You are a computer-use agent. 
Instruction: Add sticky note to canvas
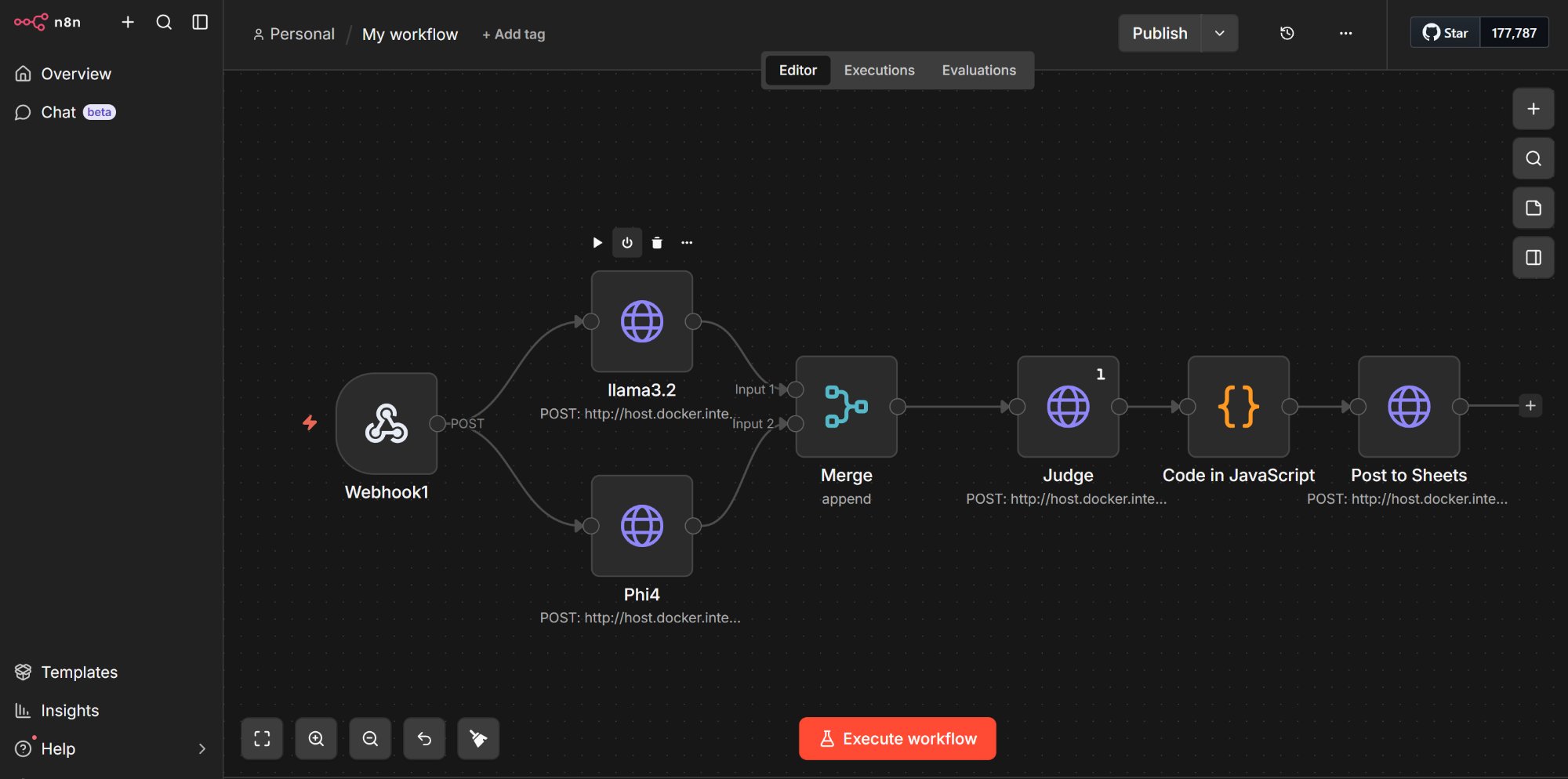click(x=1534, y=208)
